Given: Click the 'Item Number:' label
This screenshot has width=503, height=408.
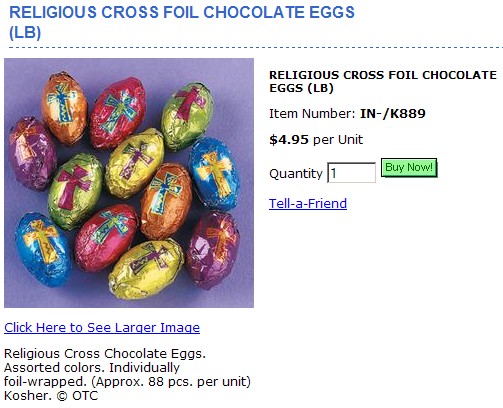Looking at the screenshot, I should [312, 114].
